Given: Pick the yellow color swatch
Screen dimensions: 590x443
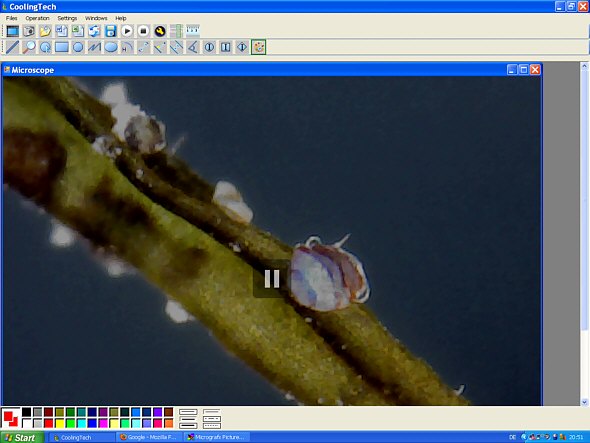Looking at the screenshot, I should (x=59, y=423).
